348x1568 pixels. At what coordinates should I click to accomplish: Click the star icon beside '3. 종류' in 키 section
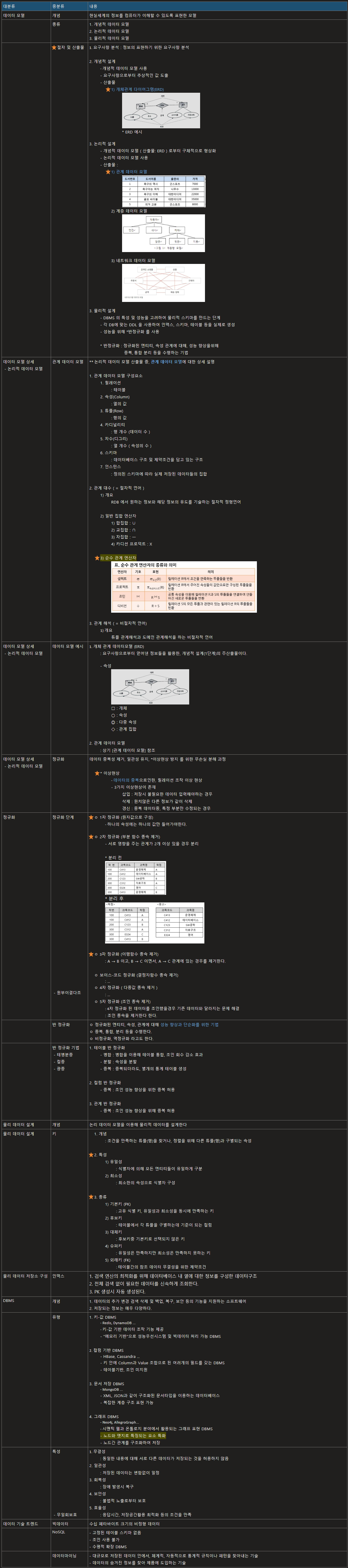coord(91,1197)
